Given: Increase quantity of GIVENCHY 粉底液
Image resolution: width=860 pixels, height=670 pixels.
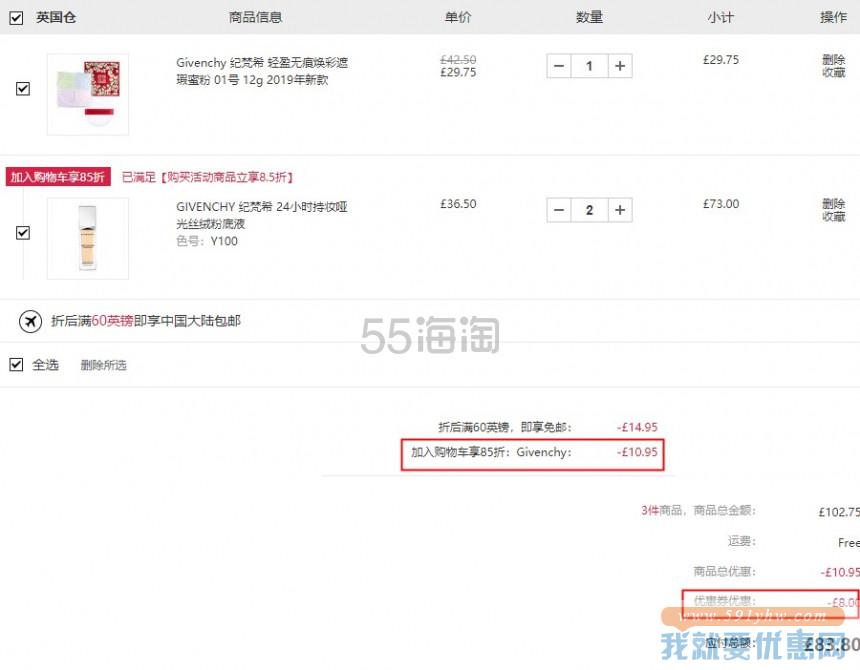Looking at the screenshot, I should (x=620, y=210).
